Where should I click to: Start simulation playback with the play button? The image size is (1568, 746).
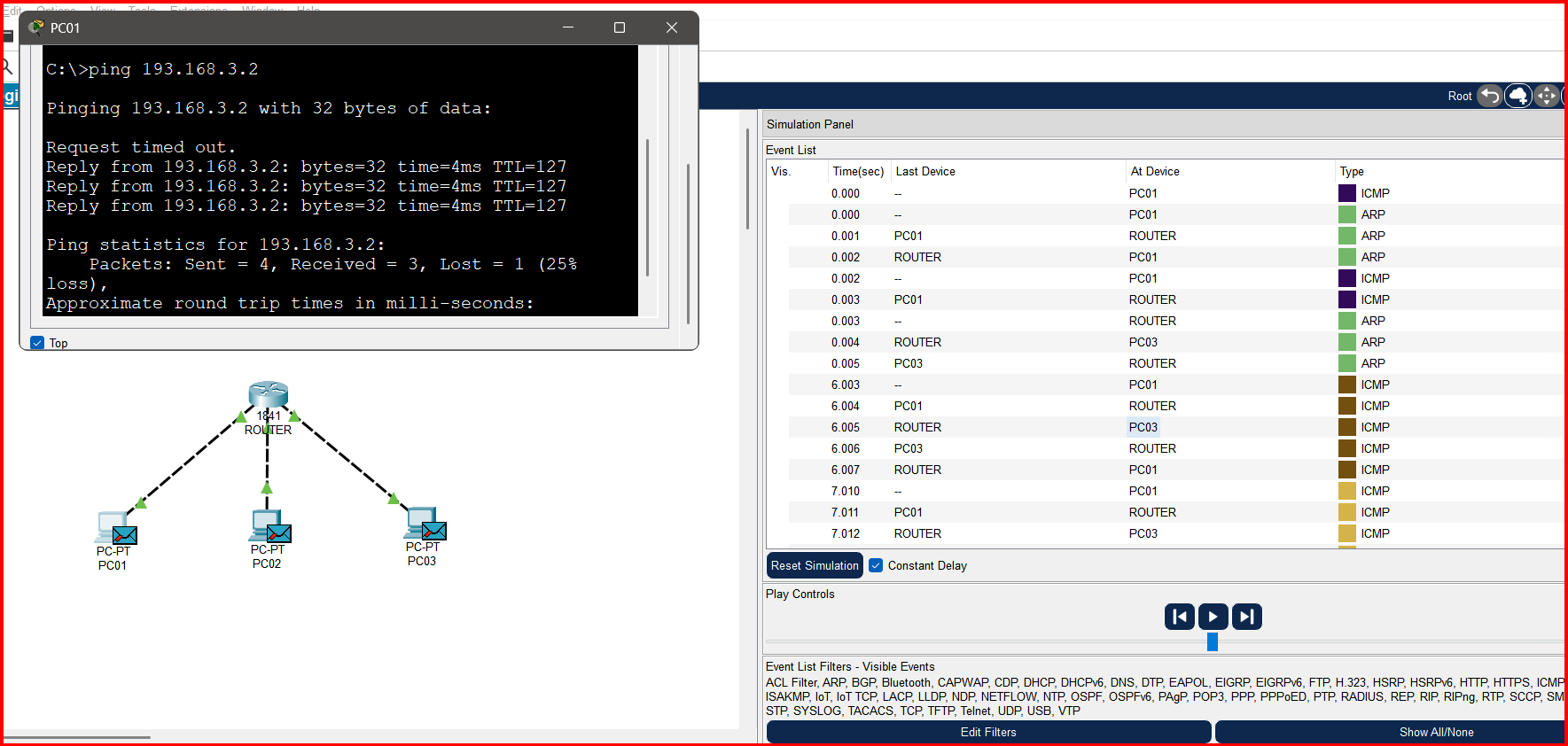(x=1213, y=617)
